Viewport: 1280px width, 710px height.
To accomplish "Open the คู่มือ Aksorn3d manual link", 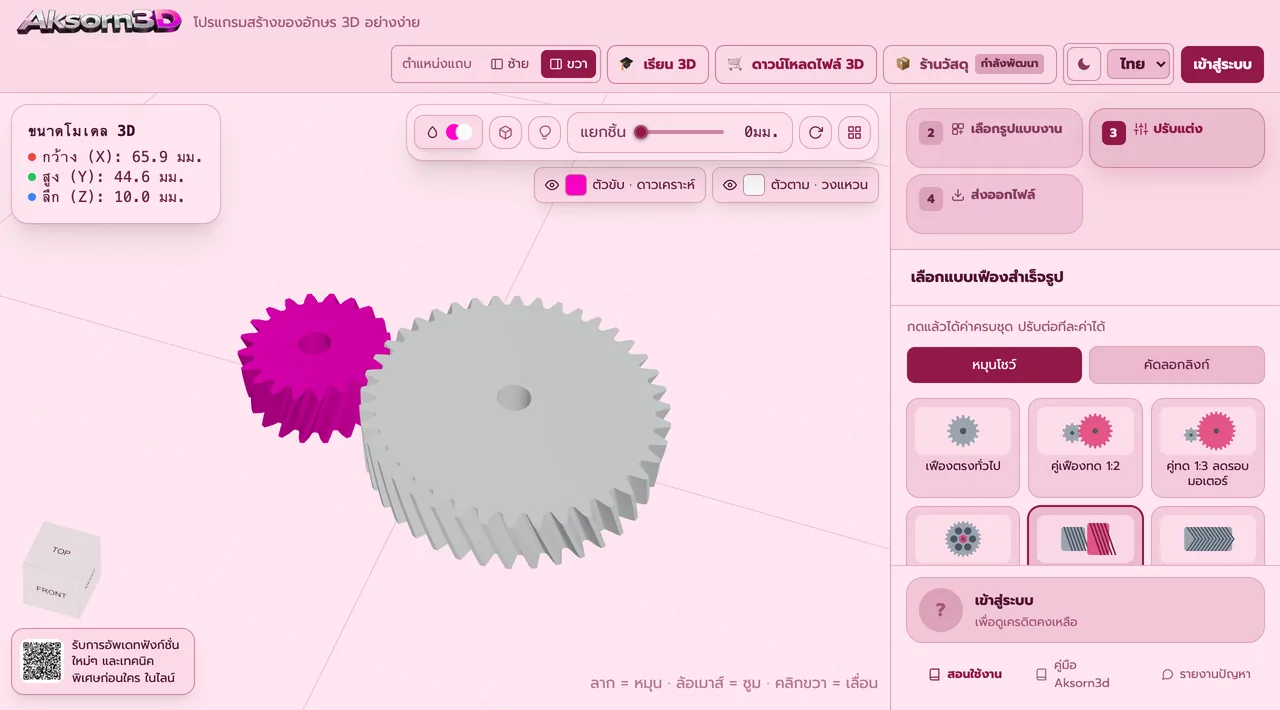I will [1073, 674].
